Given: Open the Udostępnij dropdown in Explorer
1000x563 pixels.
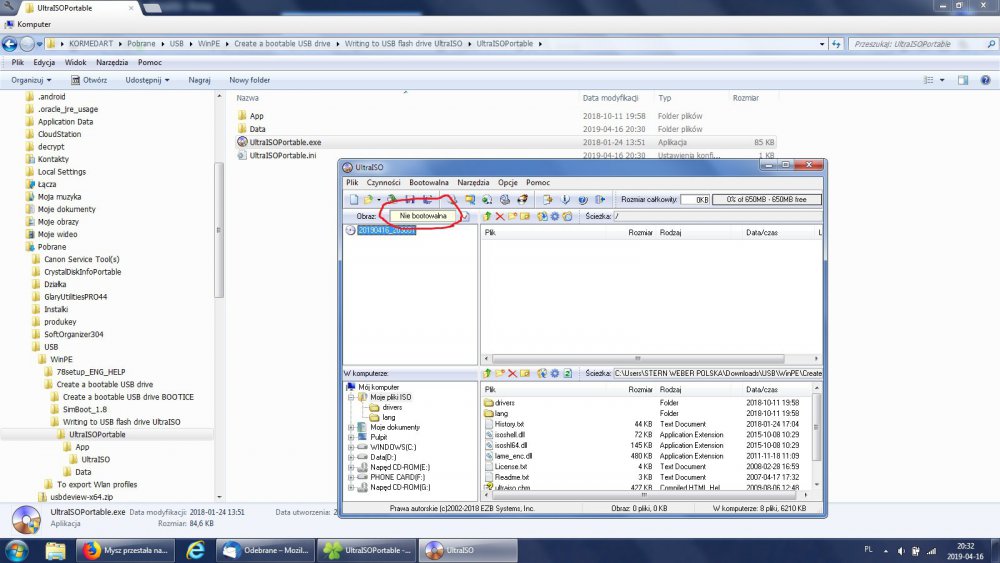Looking at the screenshot, I should click(147, 80).
